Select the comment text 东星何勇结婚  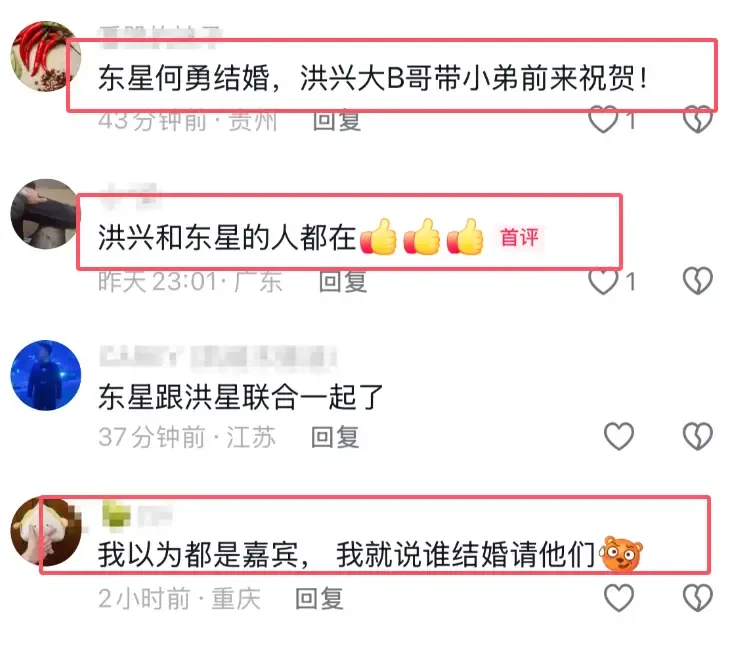184,78
